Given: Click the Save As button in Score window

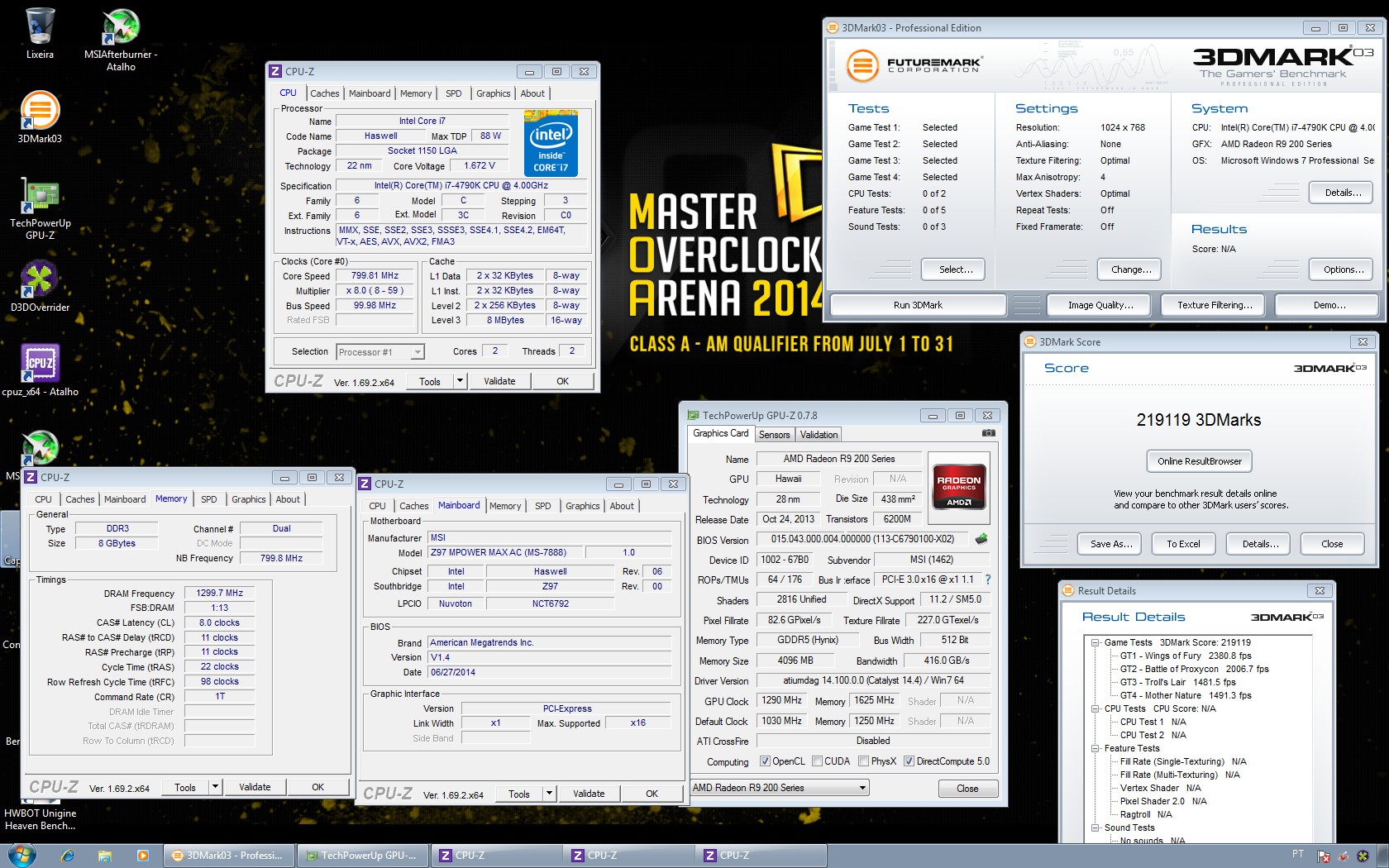Looking at the screenshot, I should [x=1111, y=544].
